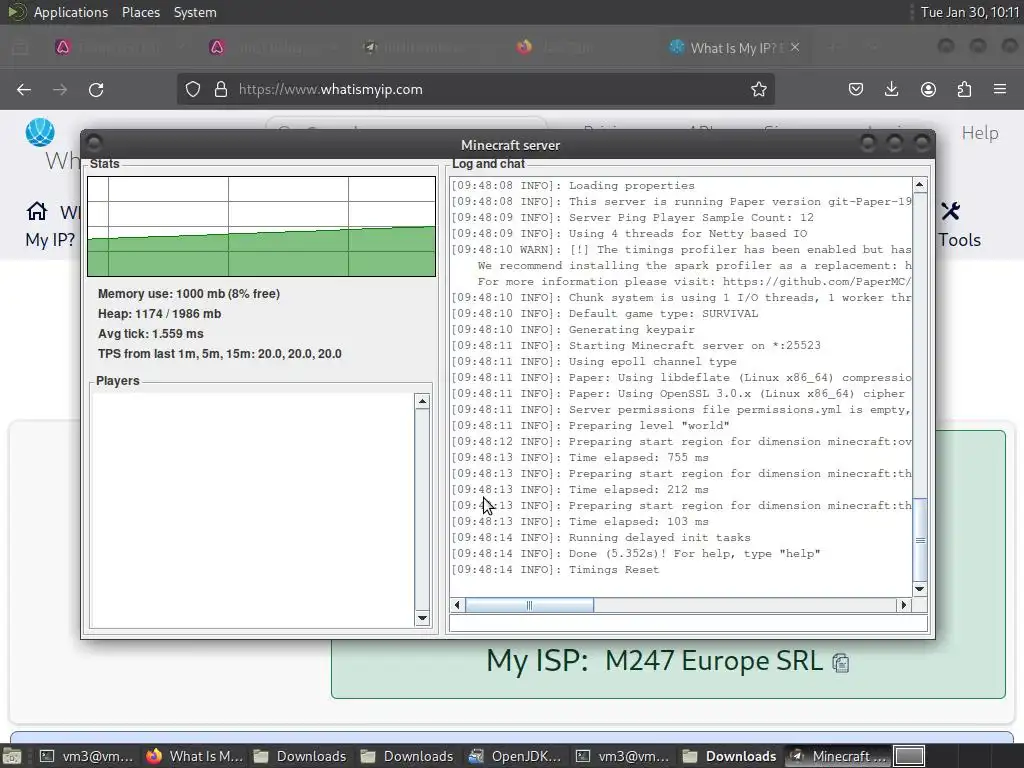Screen dimensions: 1024x768
Task: Click the "Memory use: 1000 mb" text
Action: pyautogui.click(x=189, y=294)
